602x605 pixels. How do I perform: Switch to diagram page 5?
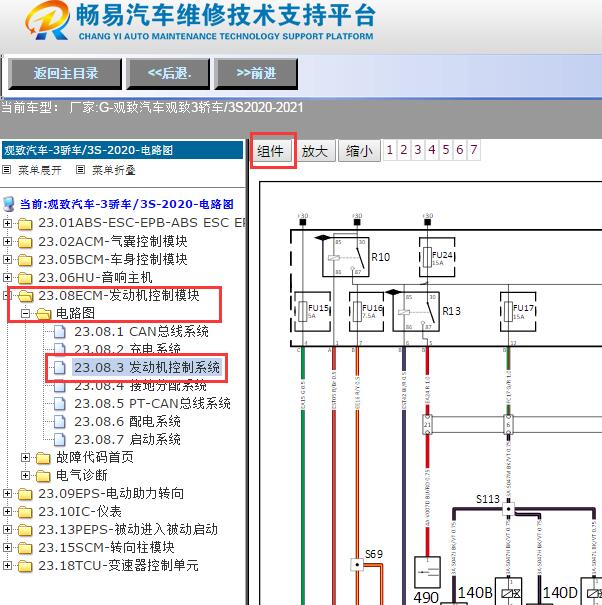pyautogui.click(x=446, y=150)
